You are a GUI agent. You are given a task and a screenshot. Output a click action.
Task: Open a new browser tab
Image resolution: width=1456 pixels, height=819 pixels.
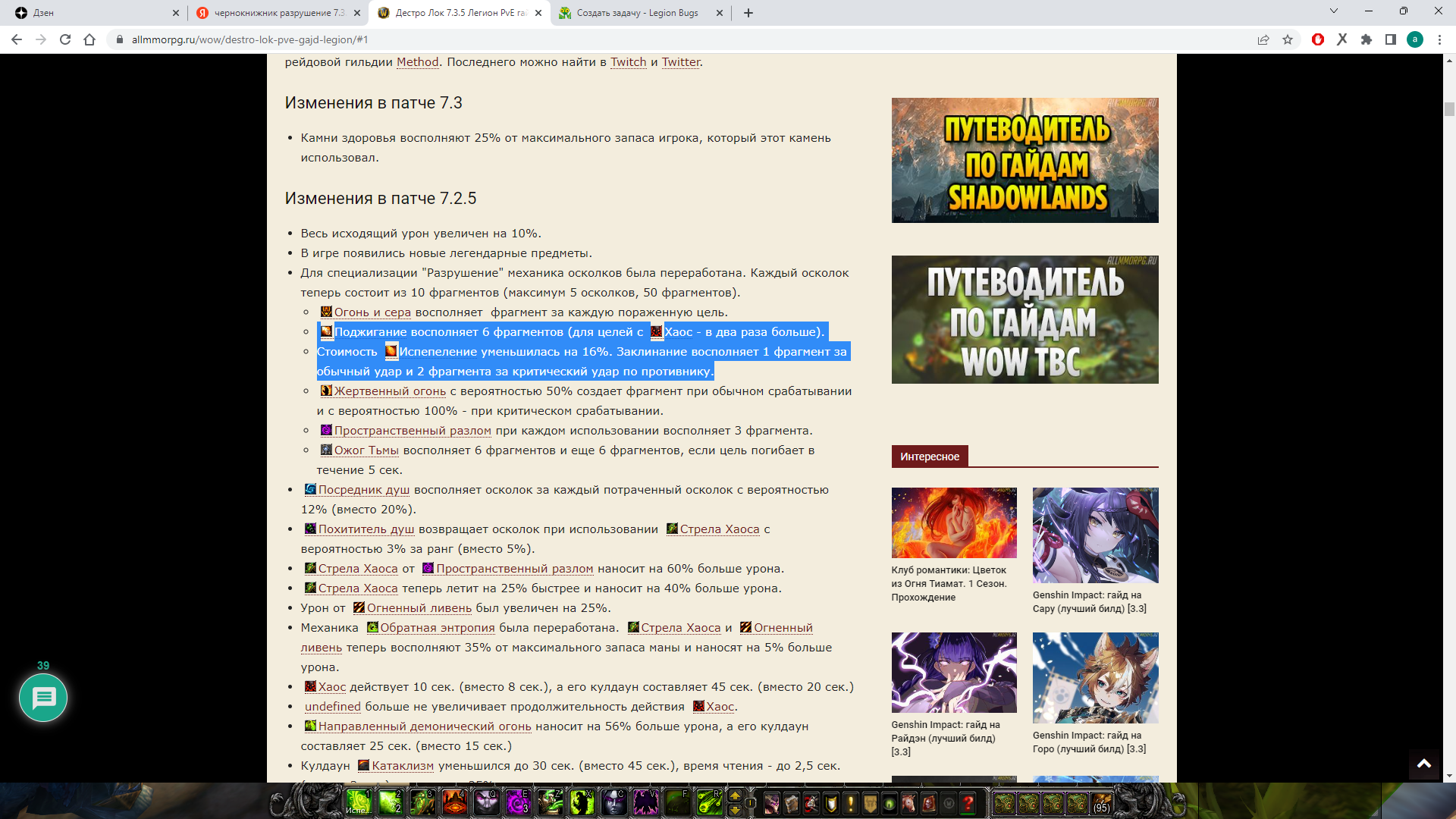coord(748,13)
